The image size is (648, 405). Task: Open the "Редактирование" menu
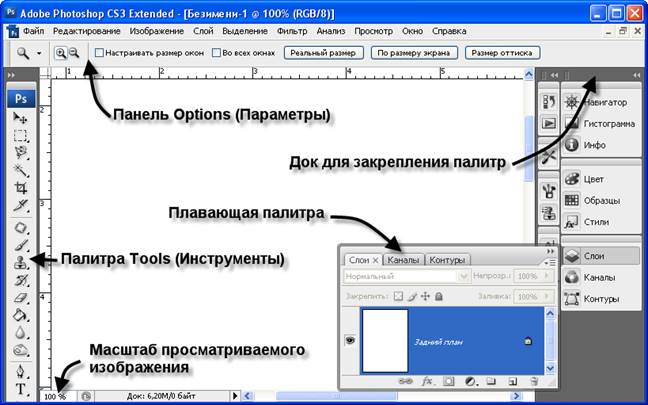87,31
